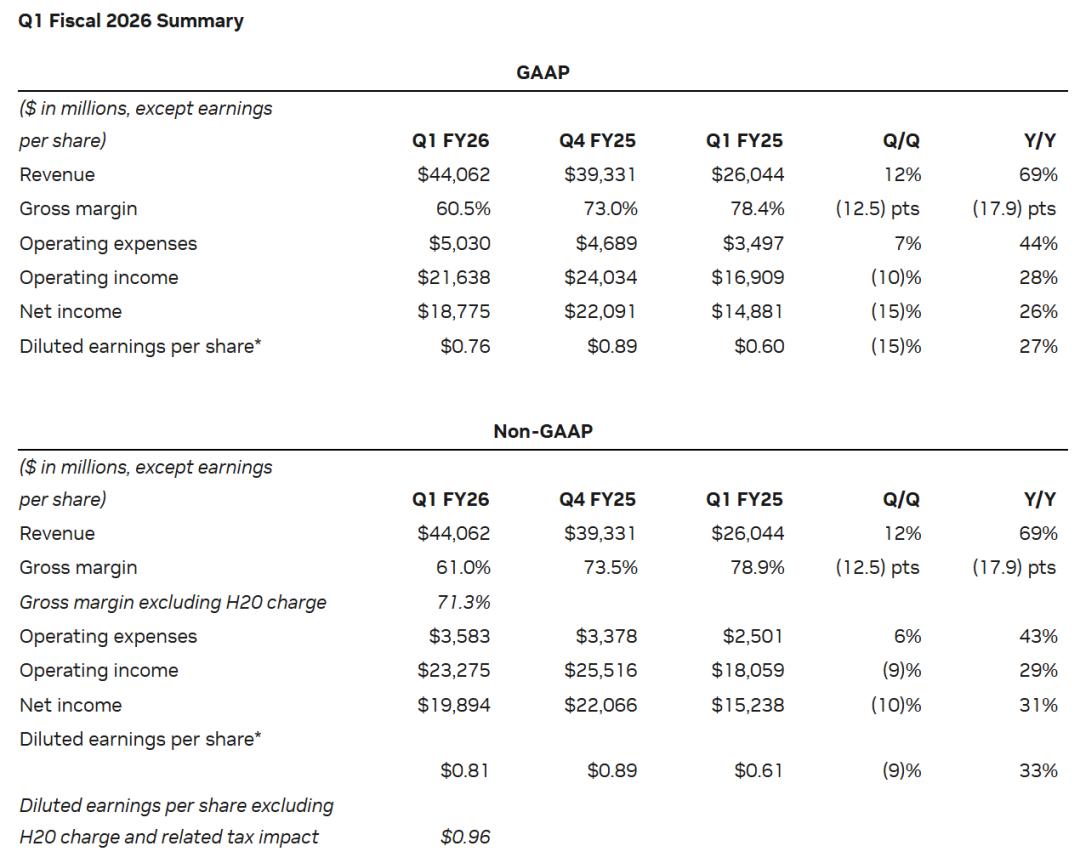Select Non-GAAP Q4 FY25 operating income $25,516

[x=601, y=670]
